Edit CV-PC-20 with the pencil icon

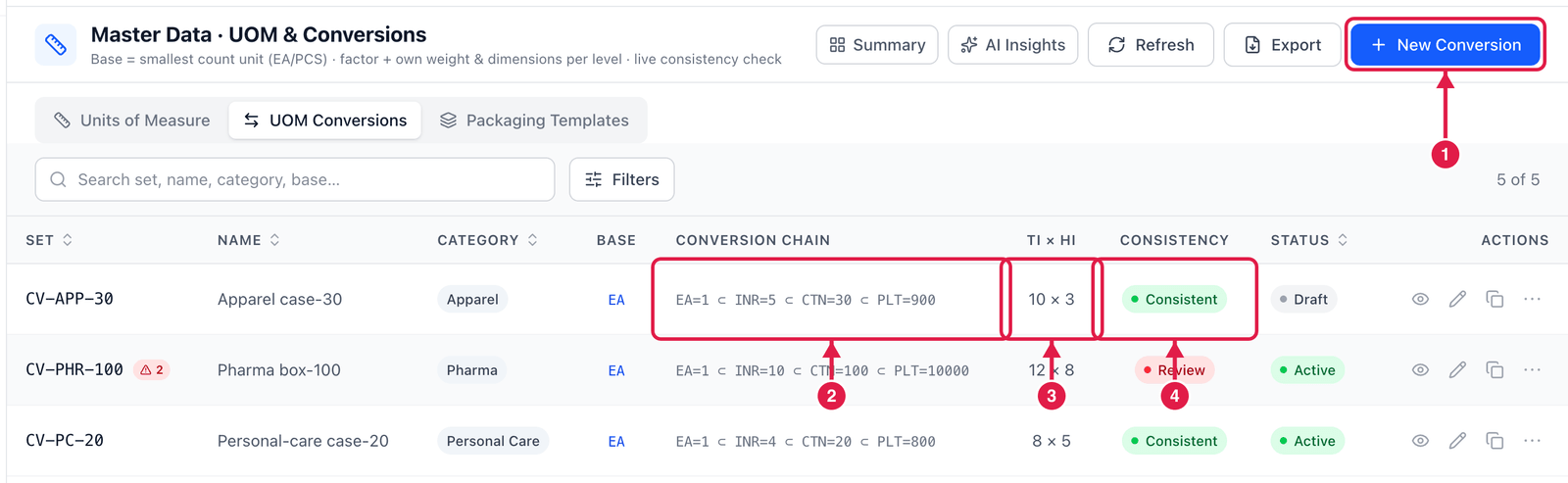tap(1457, 441)
